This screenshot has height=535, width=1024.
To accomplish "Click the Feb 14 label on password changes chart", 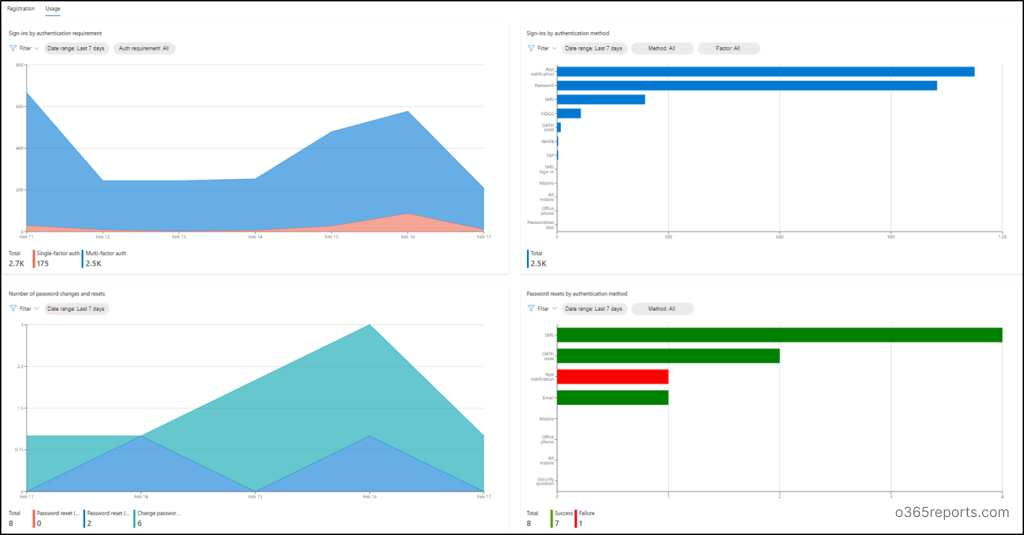I will [140, 497].
